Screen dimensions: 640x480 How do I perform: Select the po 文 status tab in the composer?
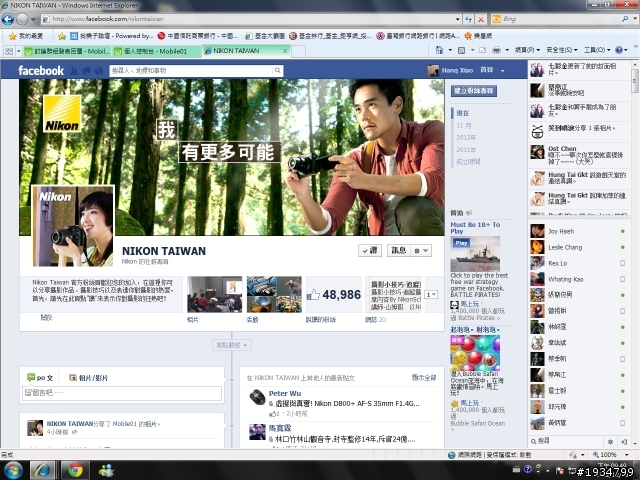(40, 378)
